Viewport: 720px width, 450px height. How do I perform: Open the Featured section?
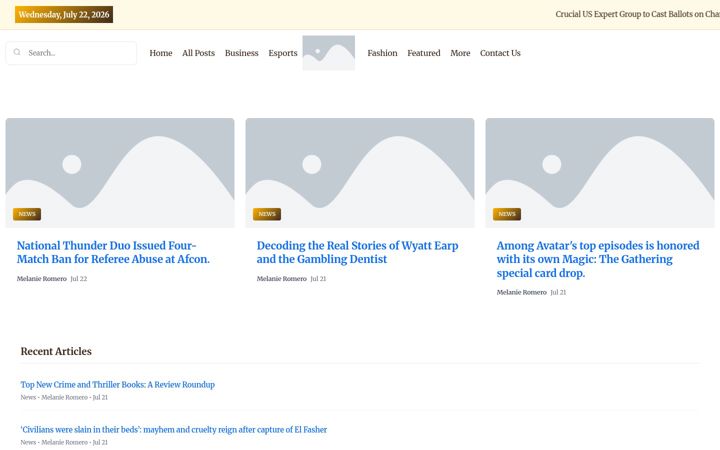click(x=424, y=53)
